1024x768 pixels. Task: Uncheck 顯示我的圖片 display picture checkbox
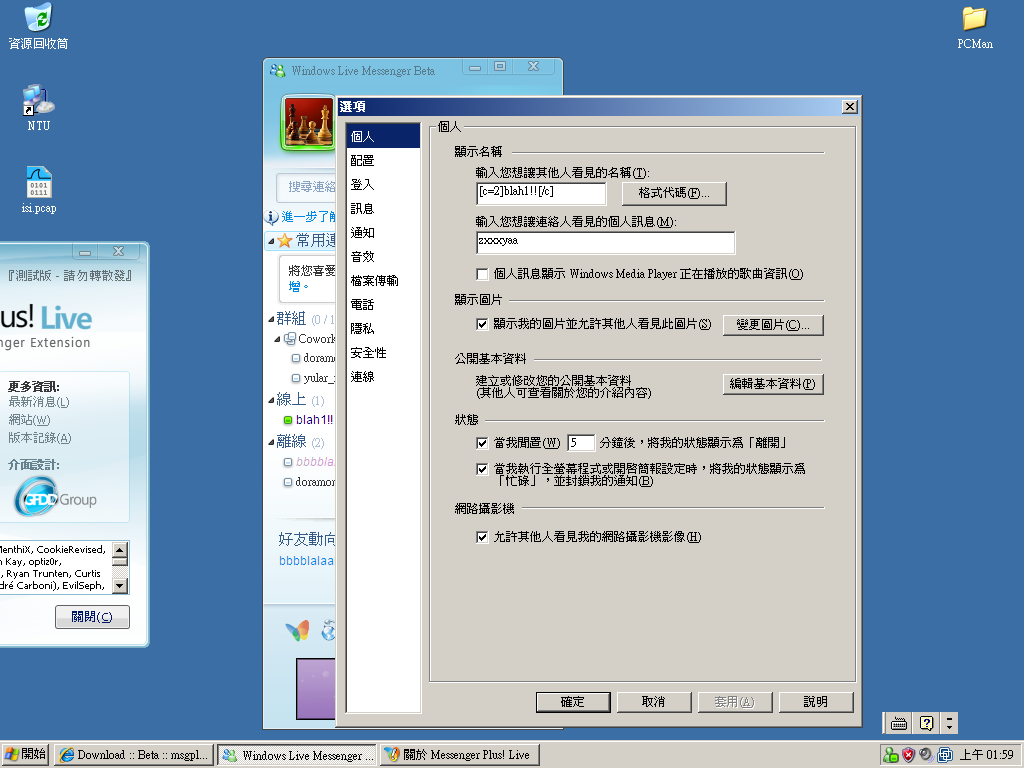click(483, 324)
